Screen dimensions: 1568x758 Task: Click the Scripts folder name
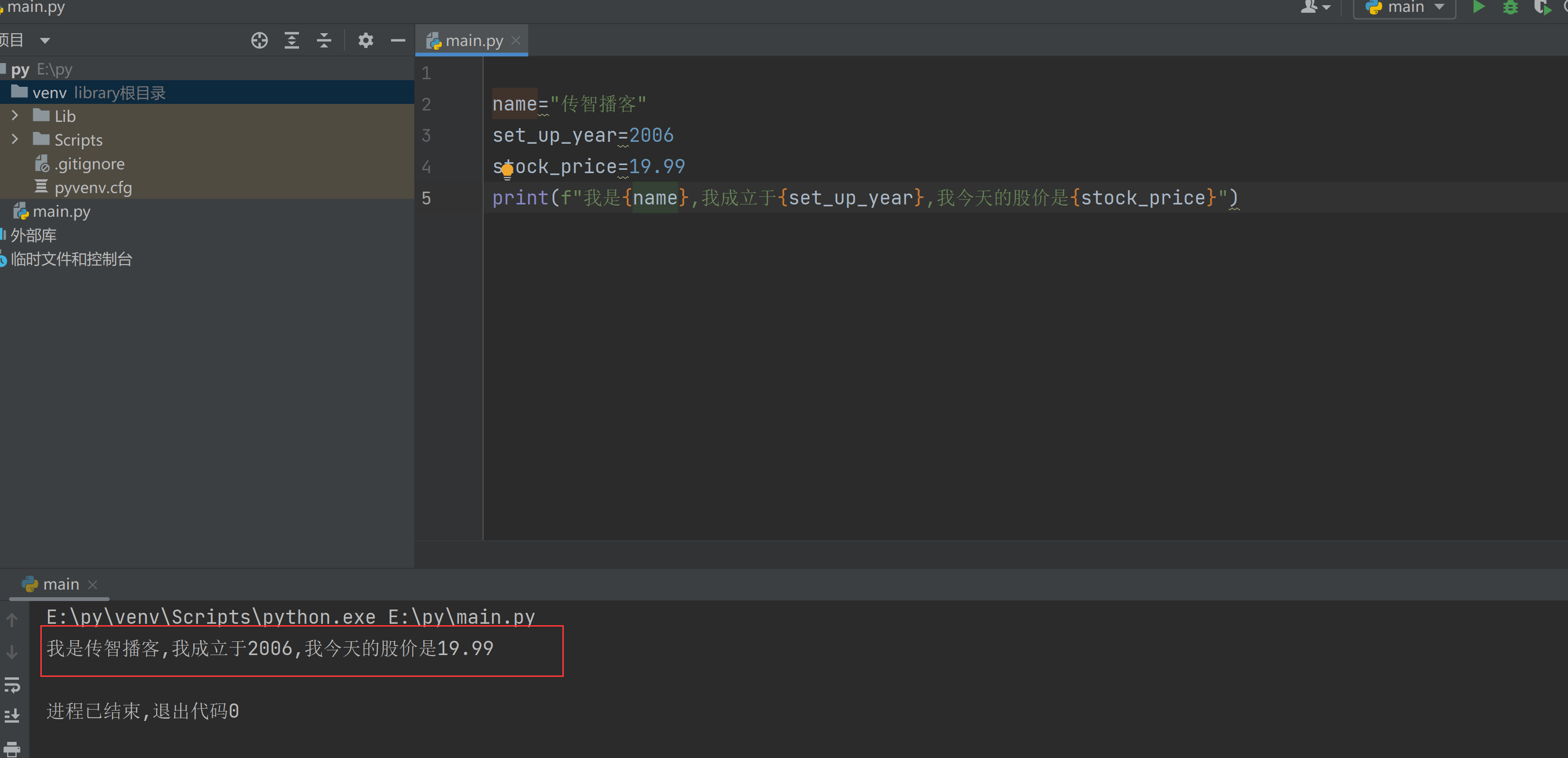78,140
